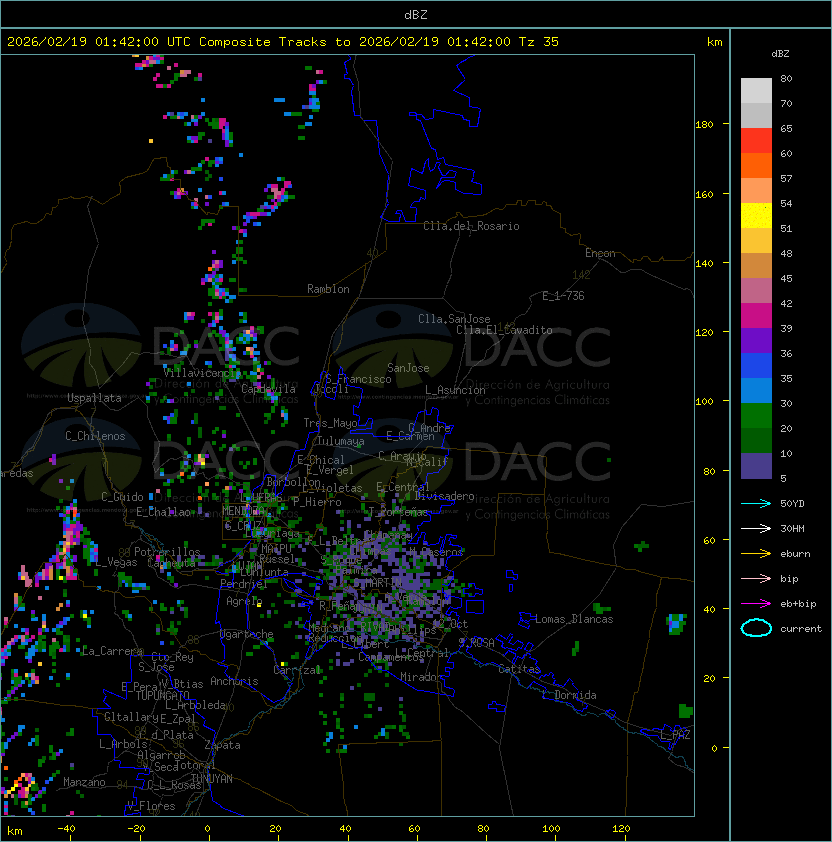The image size is (832, 842).
Task: Pick the magenta 42-39 dBZ color band
Action: 756,316
